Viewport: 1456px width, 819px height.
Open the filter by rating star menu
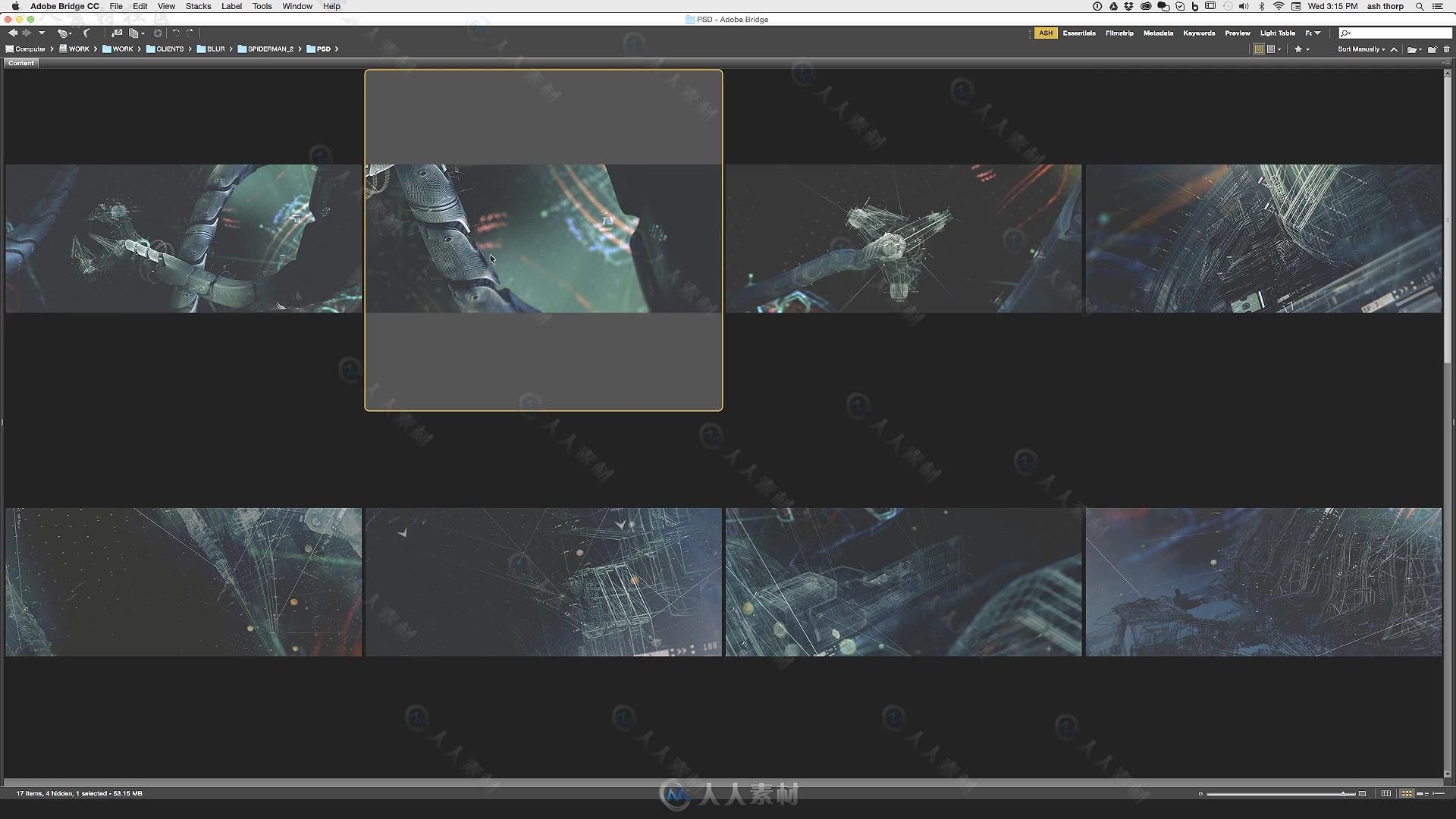tap(1302, 49)
